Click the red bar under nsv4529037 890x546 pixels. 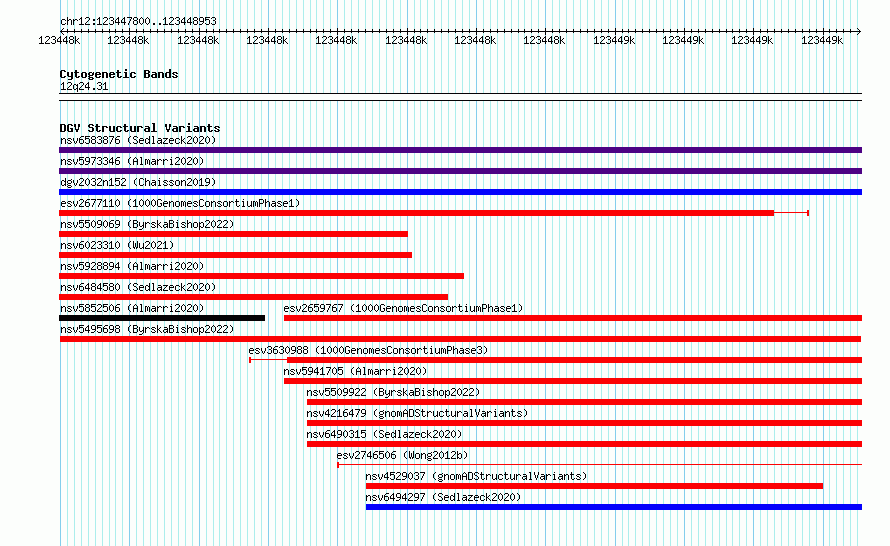click(x=594, y=486)
